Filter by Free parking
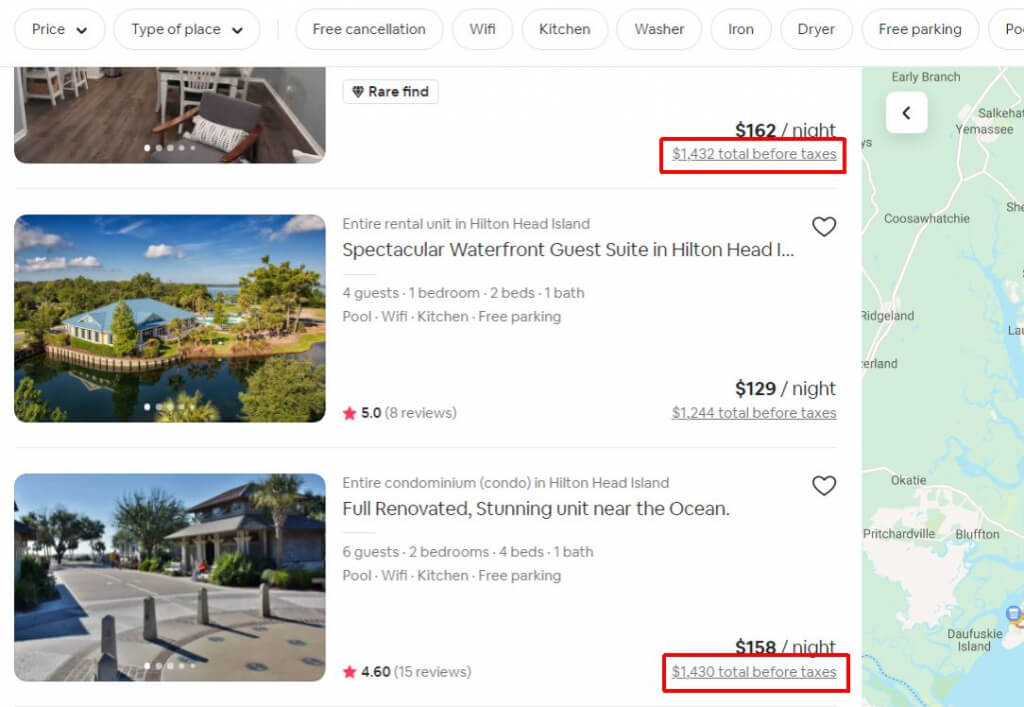Viewport: 1024px width, 707px height. pyautogui.click(x=919, y=30)
